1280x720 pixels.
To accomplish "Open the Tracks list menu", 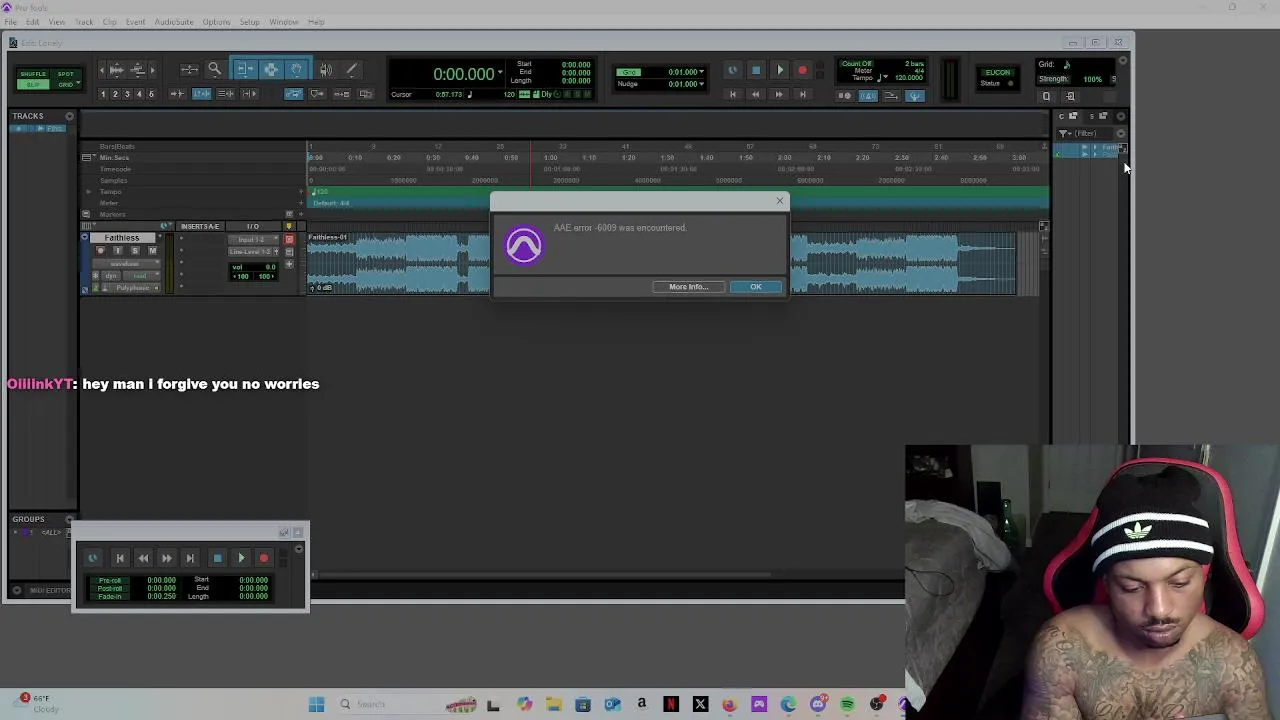I will click(69, 116).
